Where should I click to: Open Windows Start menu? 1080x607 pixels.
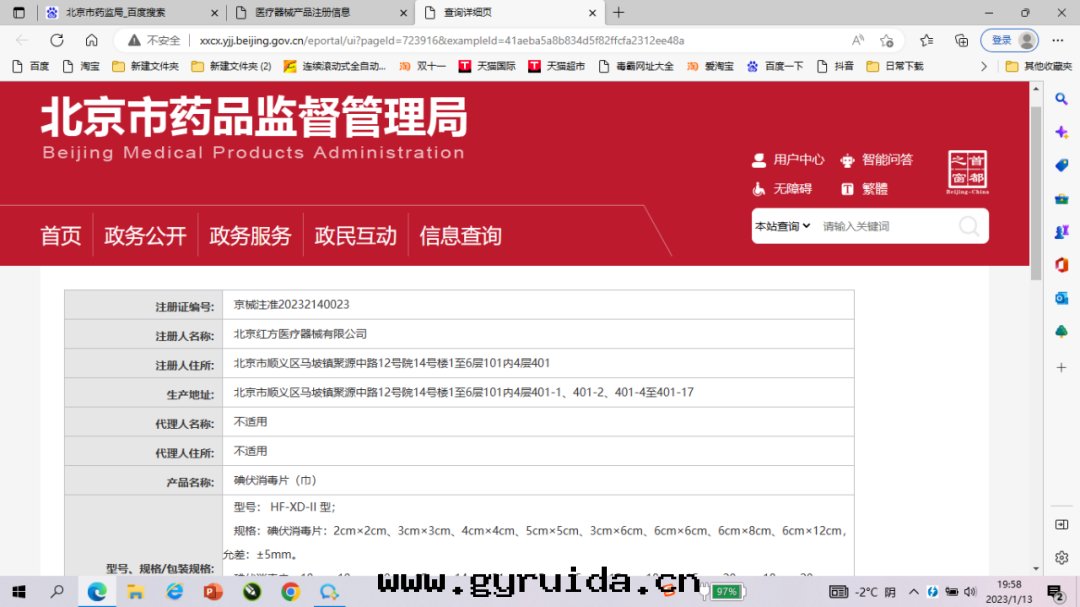pos(18,591)
